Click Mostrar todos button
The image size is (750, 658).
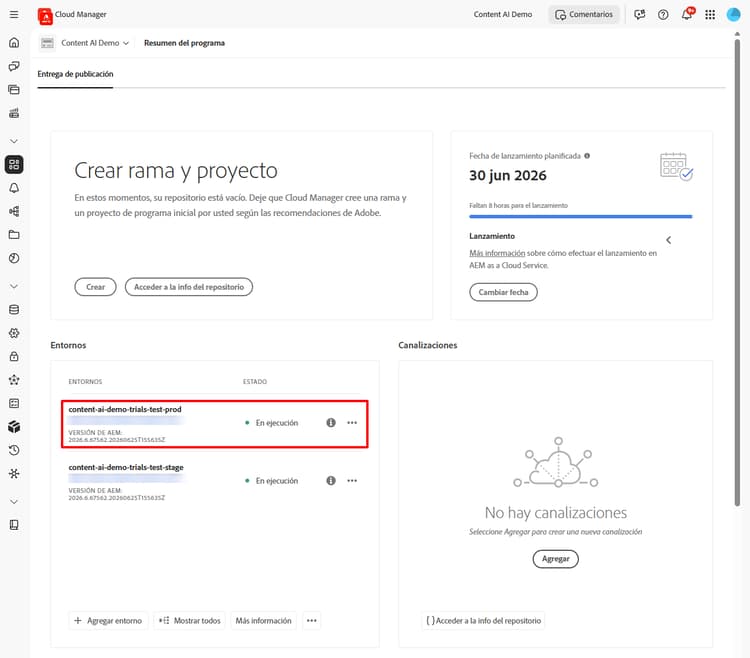[x=190, y=621]
